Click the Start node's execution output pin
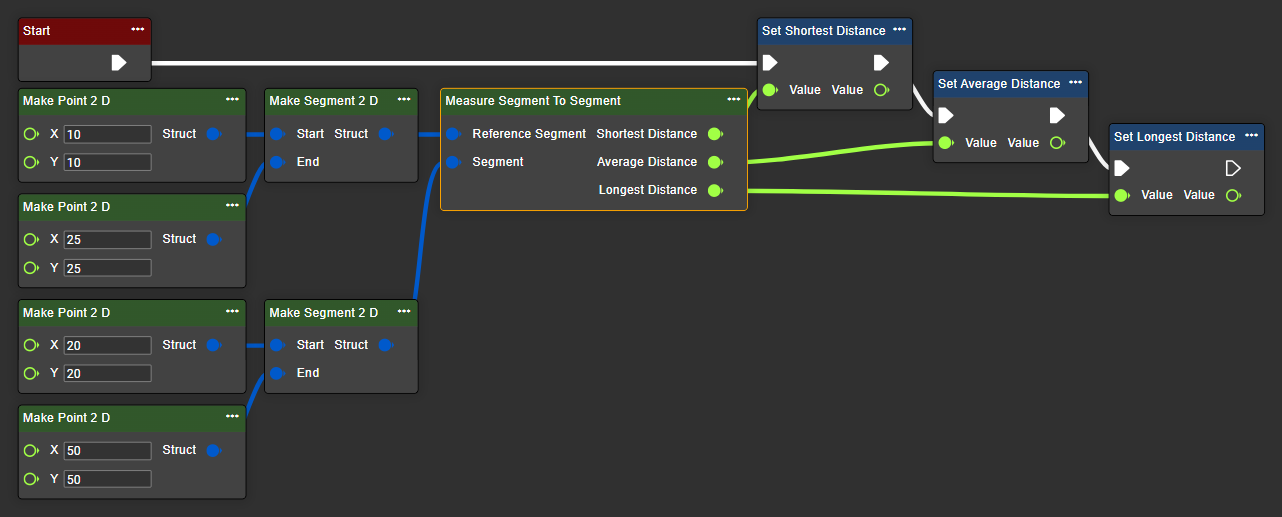 pos(118,63)
